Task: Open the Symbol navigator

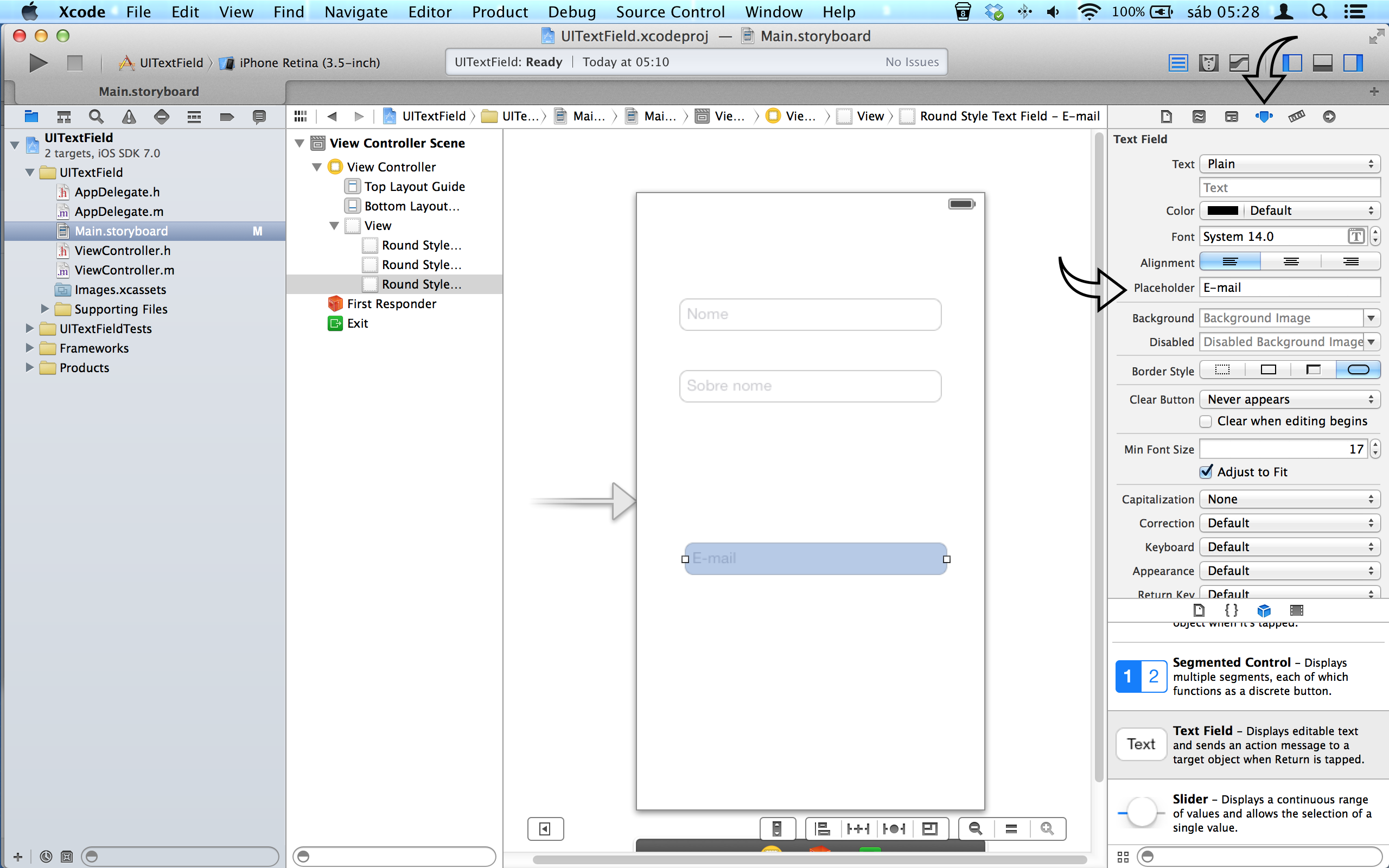Action: pyautogui.click(x=63, y=117)
